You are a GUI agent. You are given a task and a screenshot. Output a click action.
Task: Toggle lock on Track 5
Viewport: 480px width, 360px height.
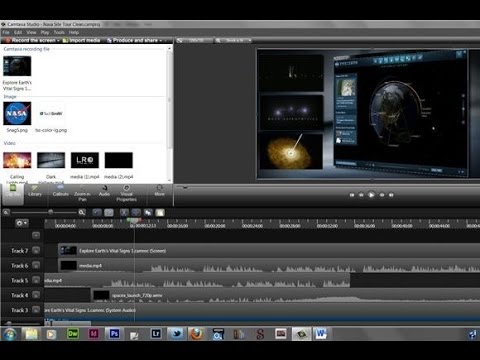click(x=36, y=280)
